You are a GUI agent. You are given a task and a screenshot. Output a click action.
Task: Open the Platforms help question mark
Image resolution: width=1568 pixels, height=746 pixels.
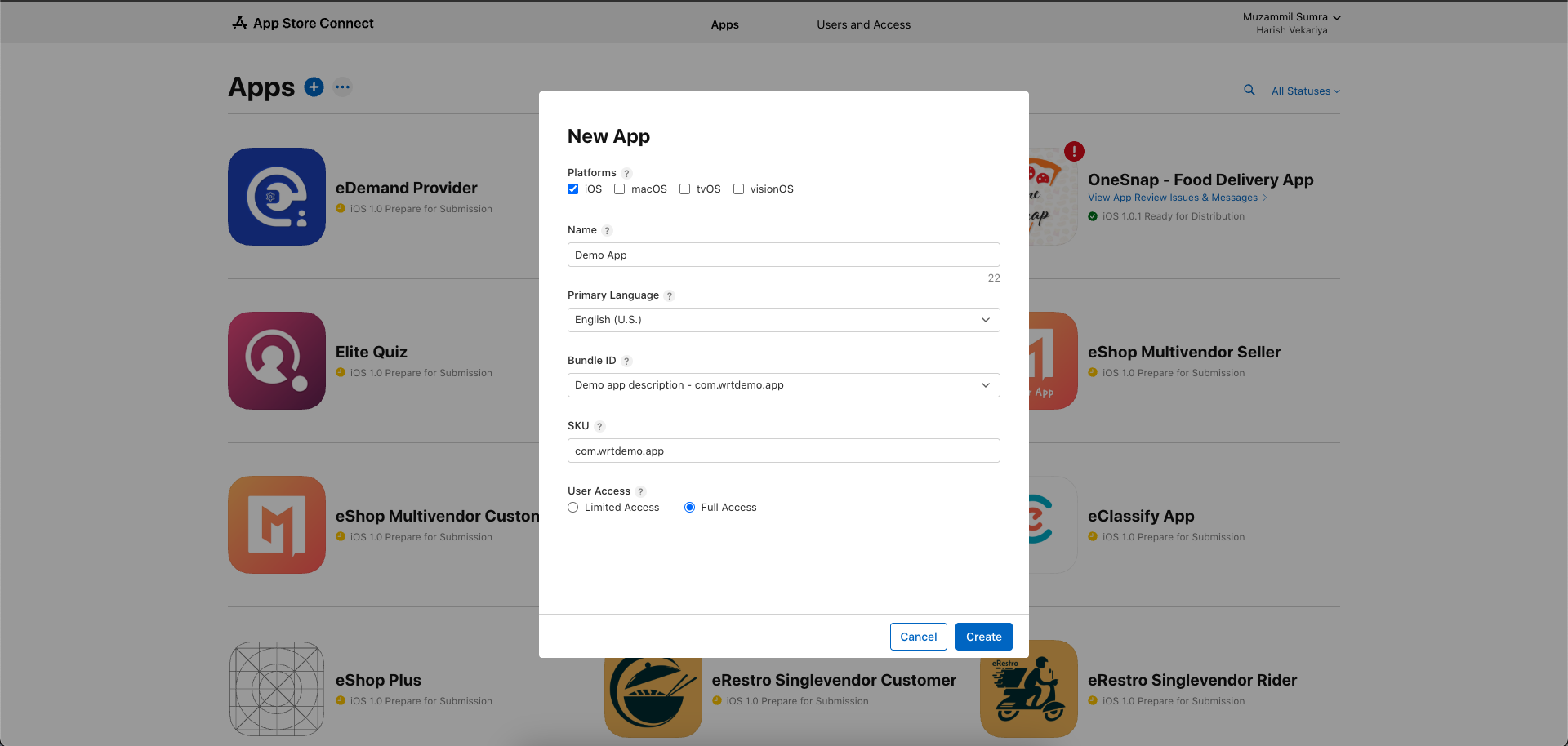626,173
